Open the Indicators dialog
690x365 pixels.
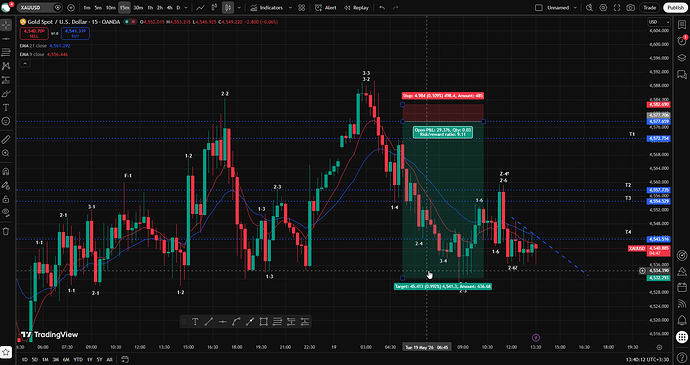(267, 7)
